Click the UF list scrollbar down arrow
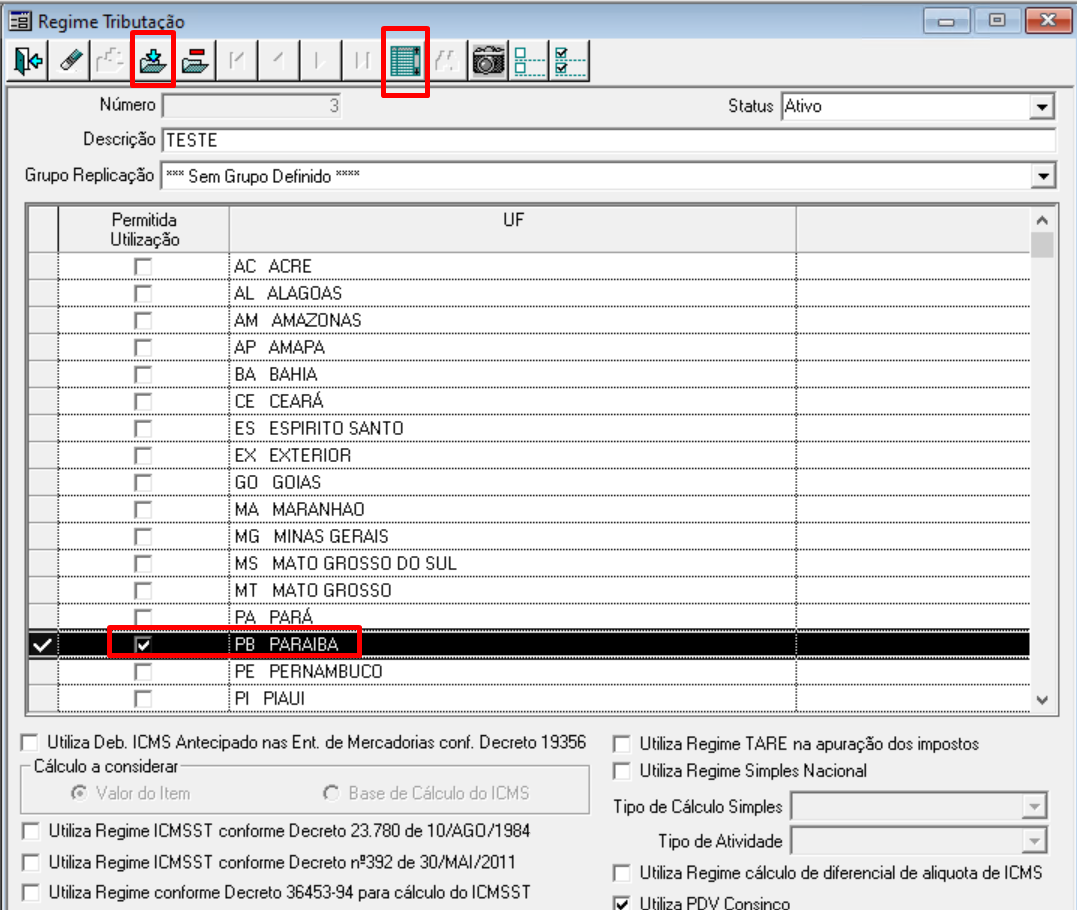This screenshot has width=1077, height=910. pos(1042,700)
